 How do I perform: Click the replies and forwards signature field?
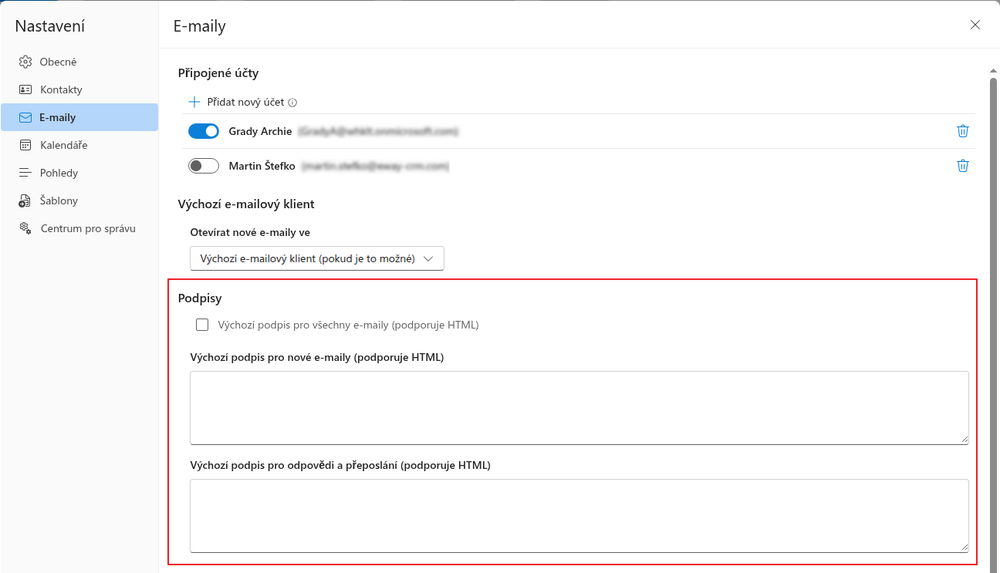[579, 516]
